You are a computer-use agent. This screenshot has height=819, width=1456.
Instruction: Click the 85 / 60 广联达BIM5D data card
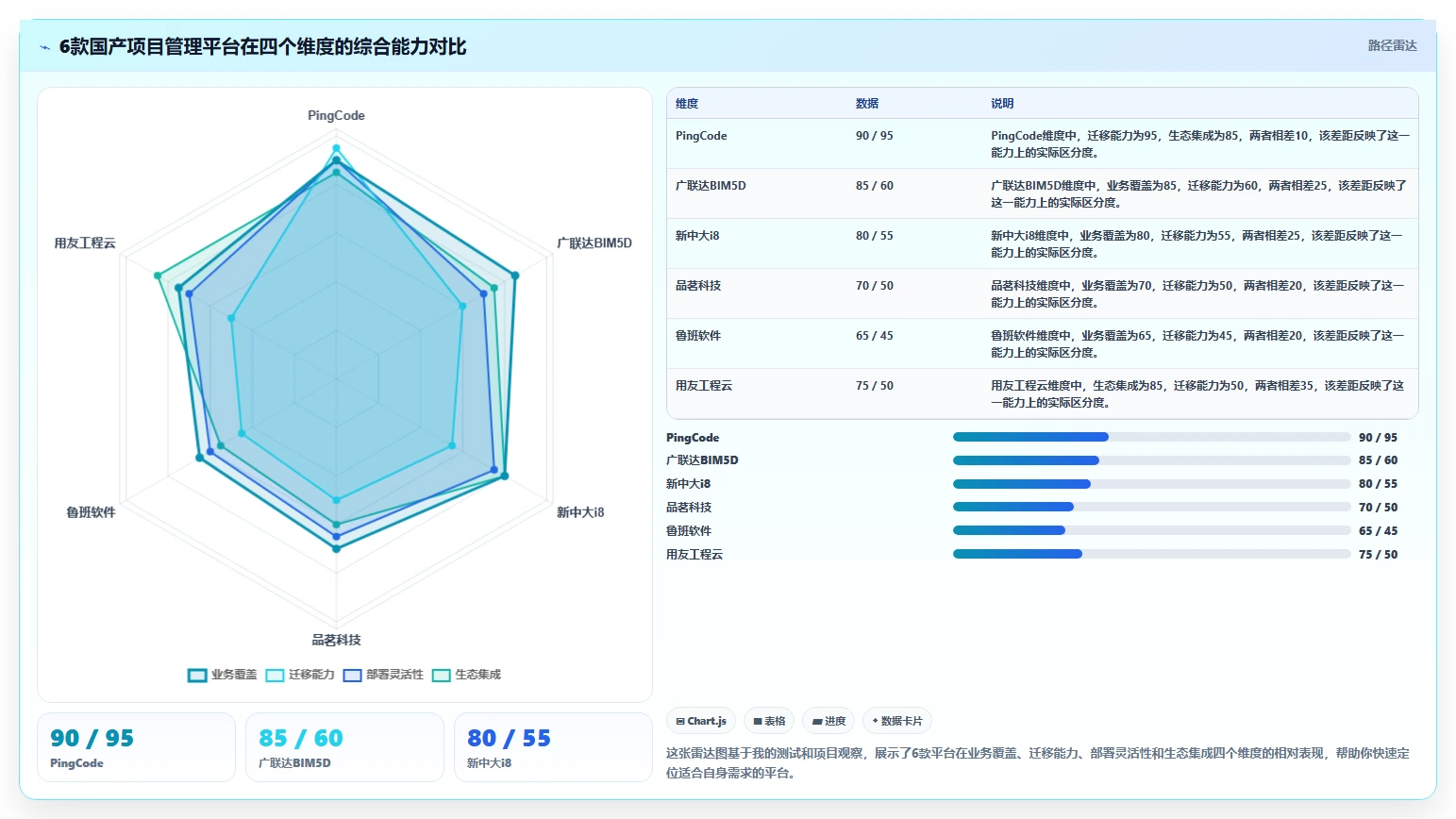344,747
